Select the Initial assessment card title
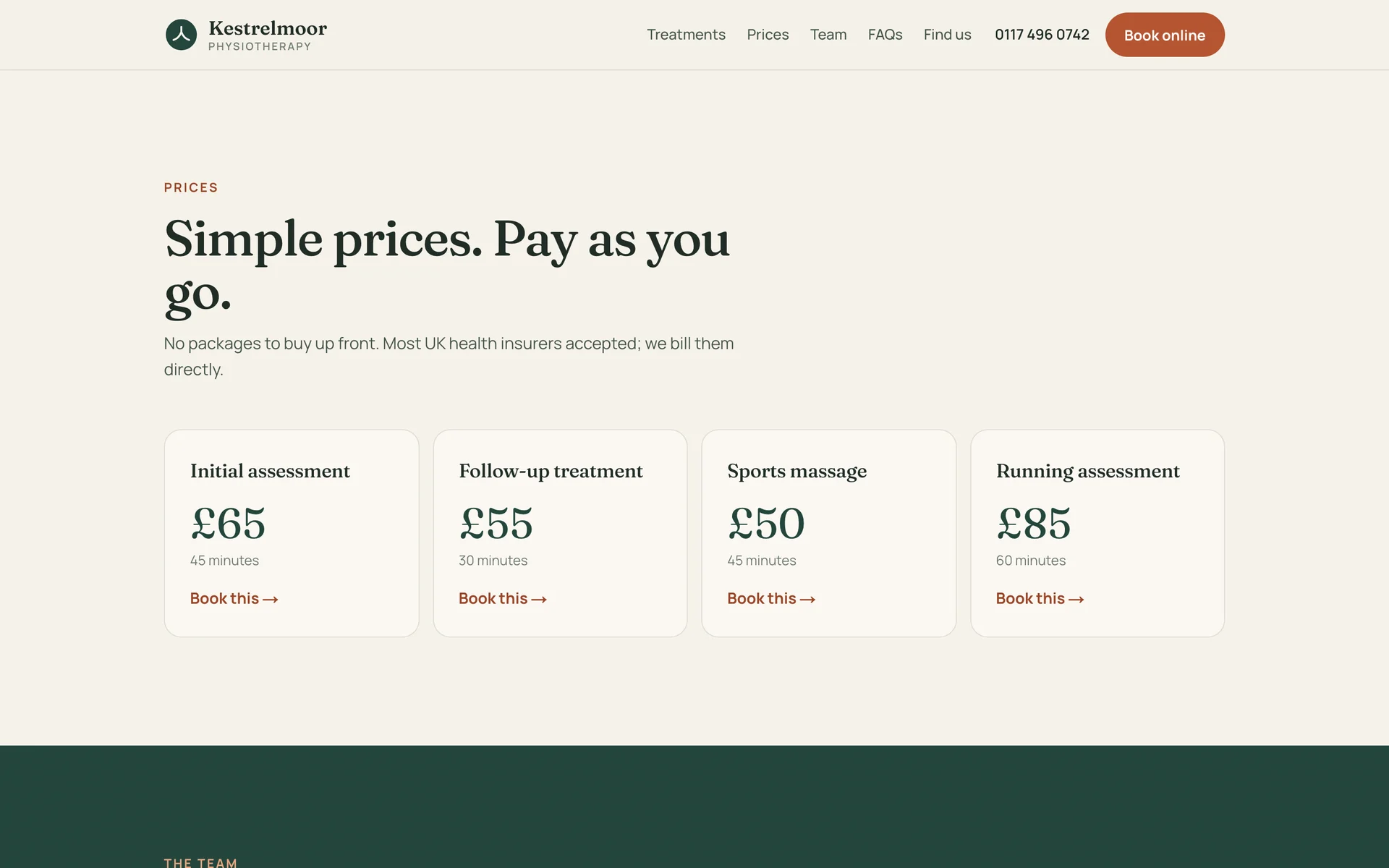Screen dimensions: 1389x868 click(x=270, y=471)
